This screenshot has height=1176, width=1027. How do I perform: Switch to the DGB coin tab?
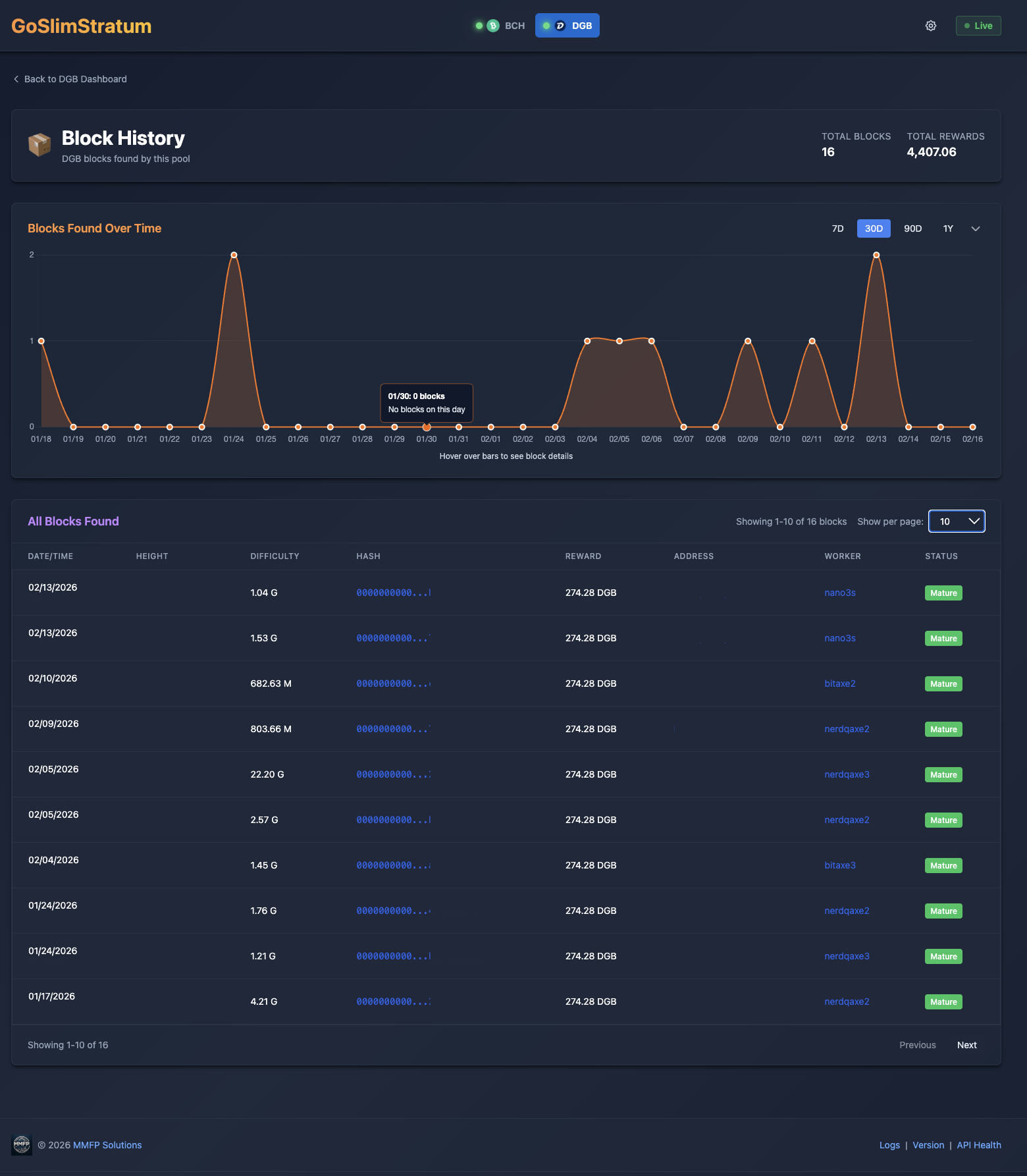(x=567, y=26)
